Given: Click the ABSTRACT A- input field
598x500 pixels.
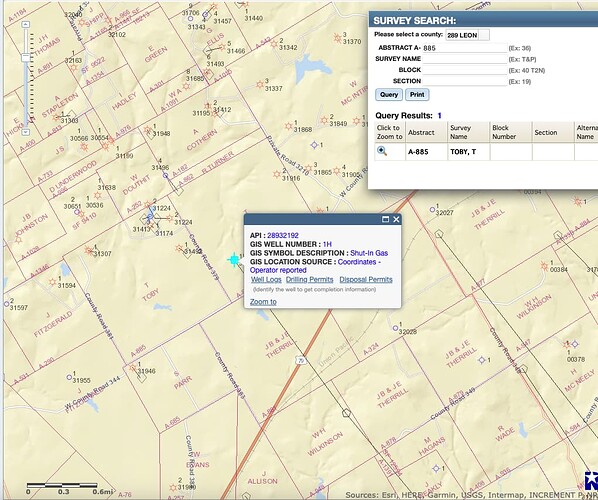Looking at the screenshot, I should pos(464,48).
